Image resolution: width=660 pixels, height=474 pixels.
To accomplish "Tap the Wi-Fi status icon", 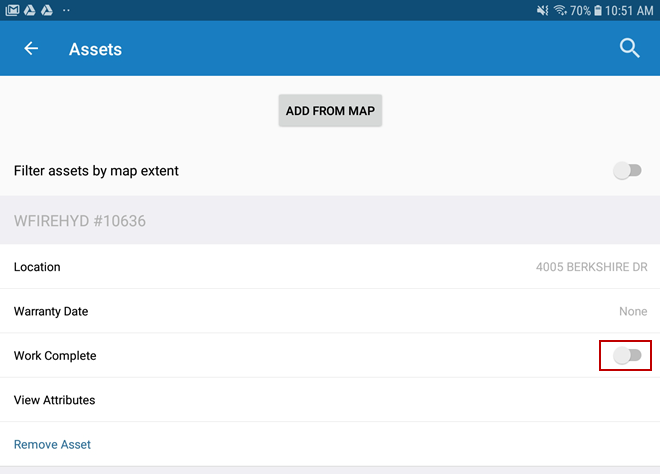I will point(560,10).
